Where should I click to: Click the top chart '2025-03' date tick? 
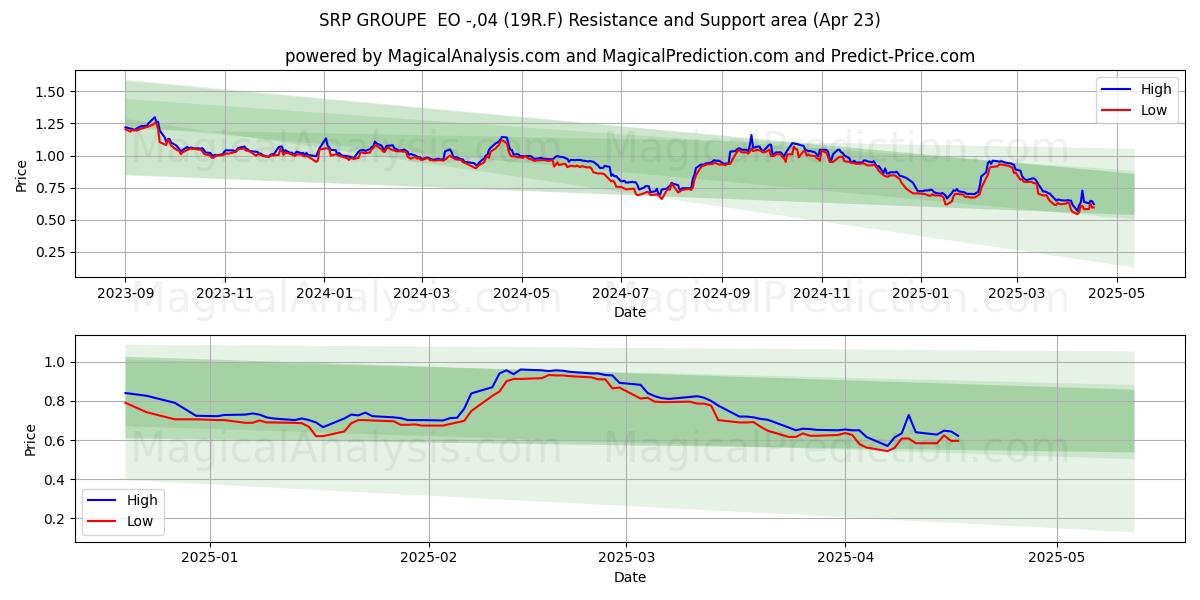1017,294
